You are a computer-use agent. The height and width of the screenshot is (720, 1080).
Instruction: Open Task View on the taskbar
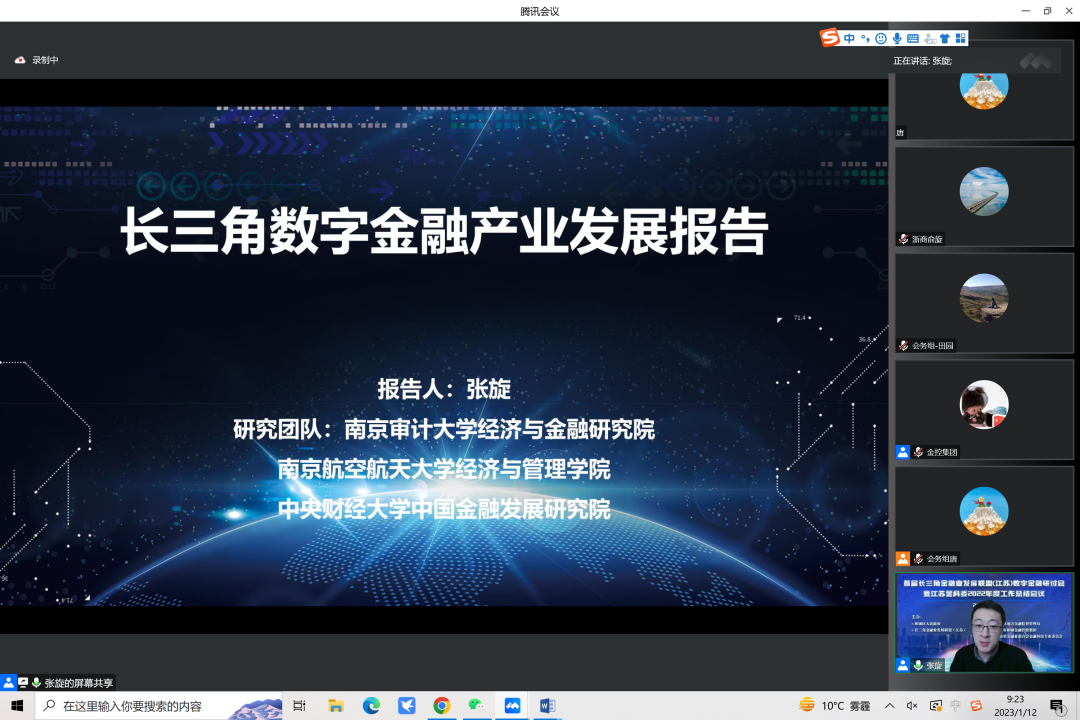(300, 706)
